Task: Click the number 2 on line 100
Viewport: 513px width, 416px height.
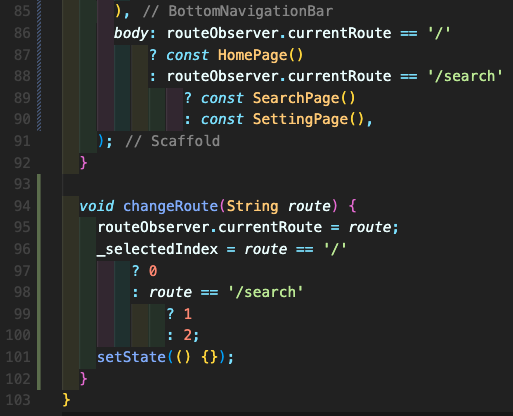Action: point(188,335)
